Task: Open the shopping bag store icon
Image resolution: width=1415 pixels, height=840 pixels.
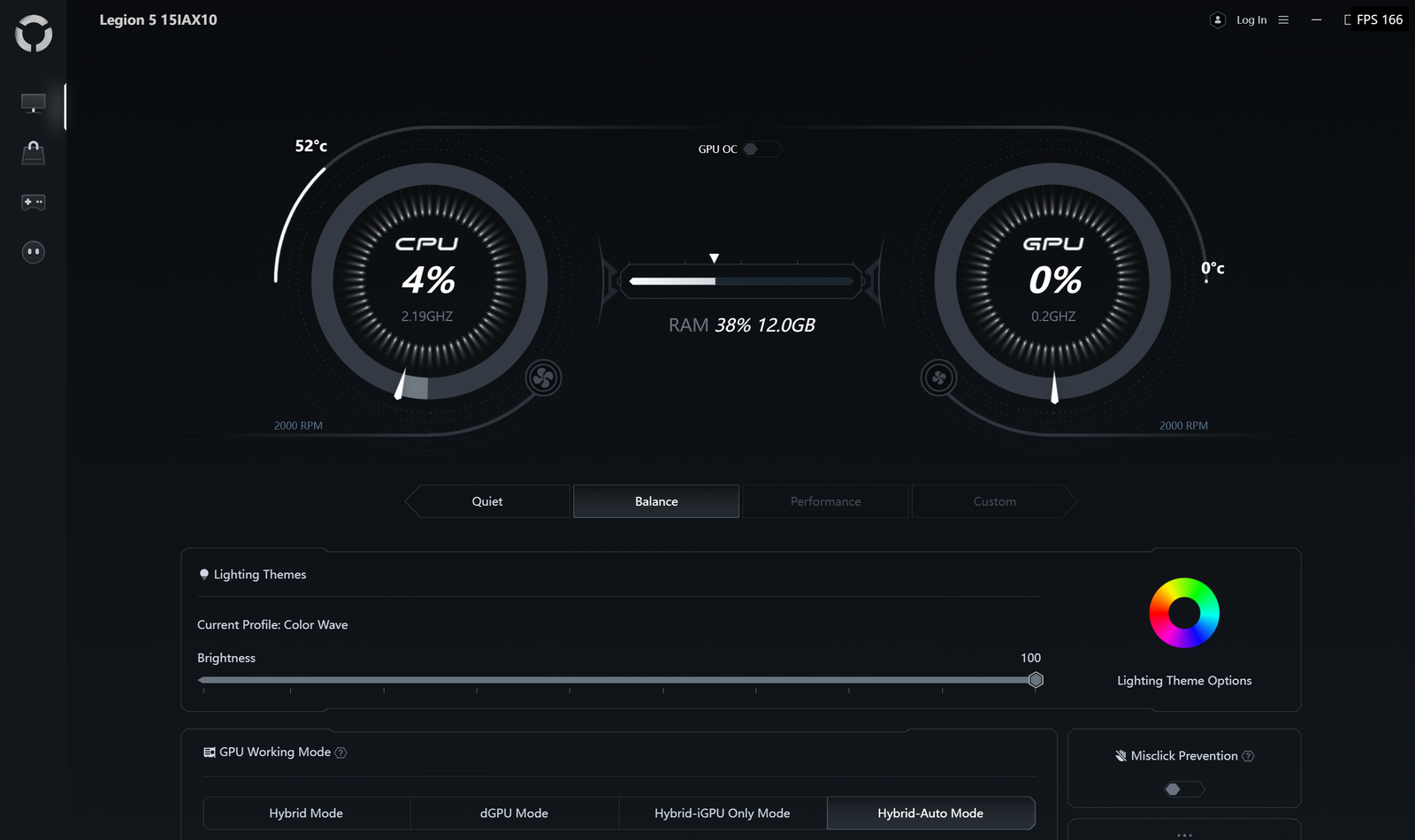Action: click(x=34, y=152)
